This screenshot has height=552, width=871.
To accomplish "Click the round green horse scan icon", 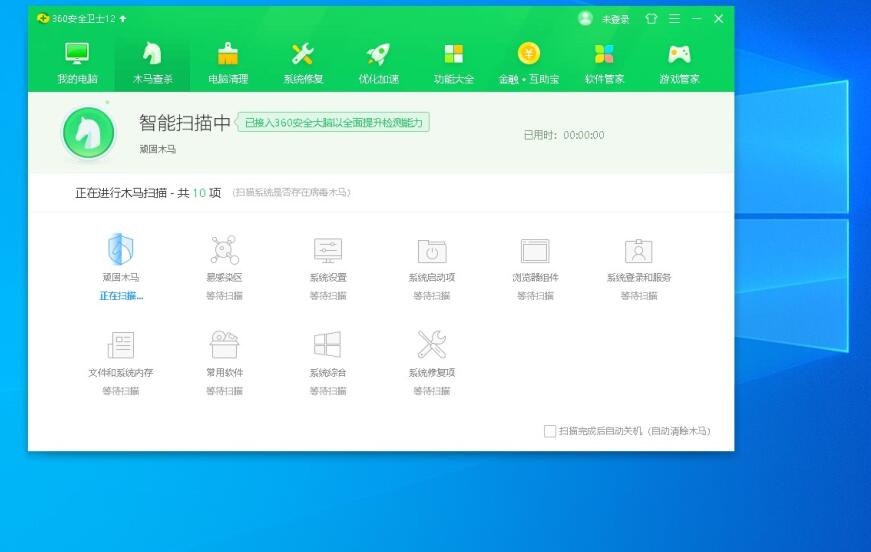I will [88, 133].
